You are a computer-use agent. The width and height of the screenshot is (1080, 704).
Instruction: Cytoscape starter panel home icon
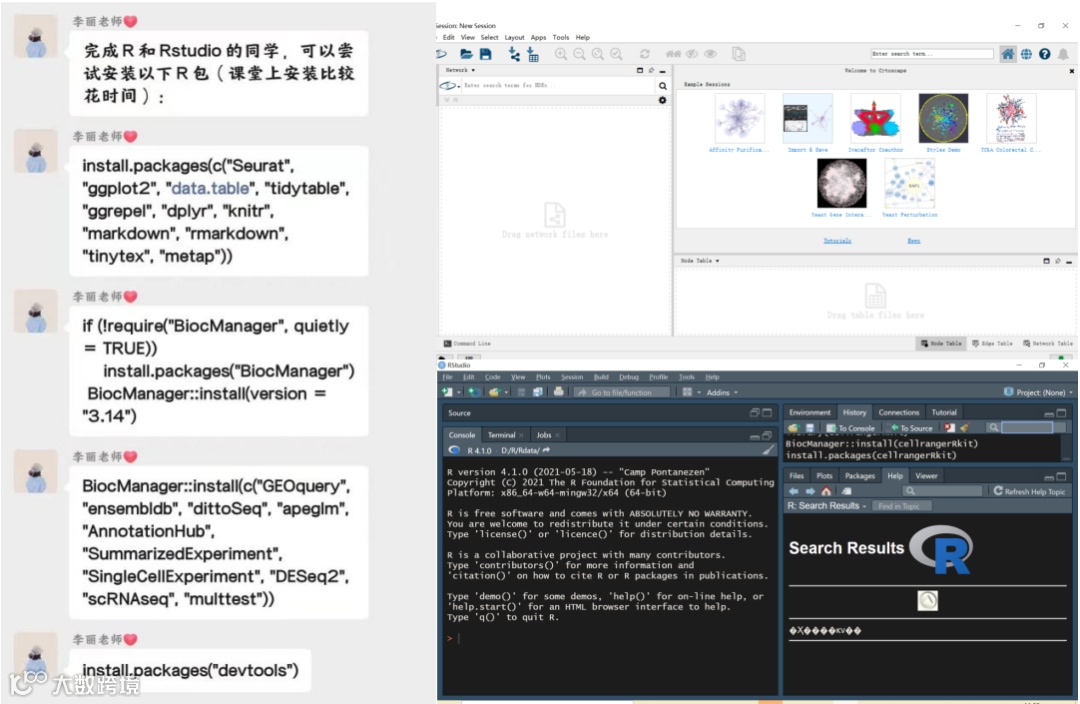point(1008,54)
